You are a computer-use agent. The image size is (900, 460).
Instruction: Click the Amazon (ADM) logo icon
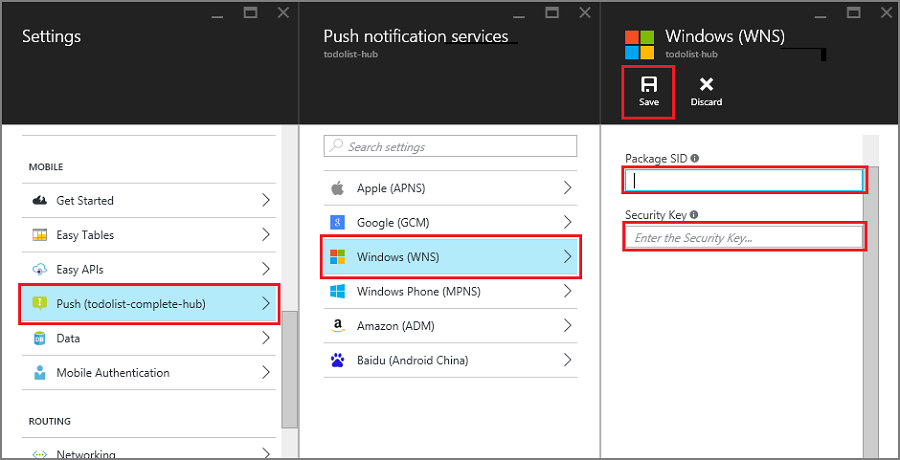click(x=338, y=325)
